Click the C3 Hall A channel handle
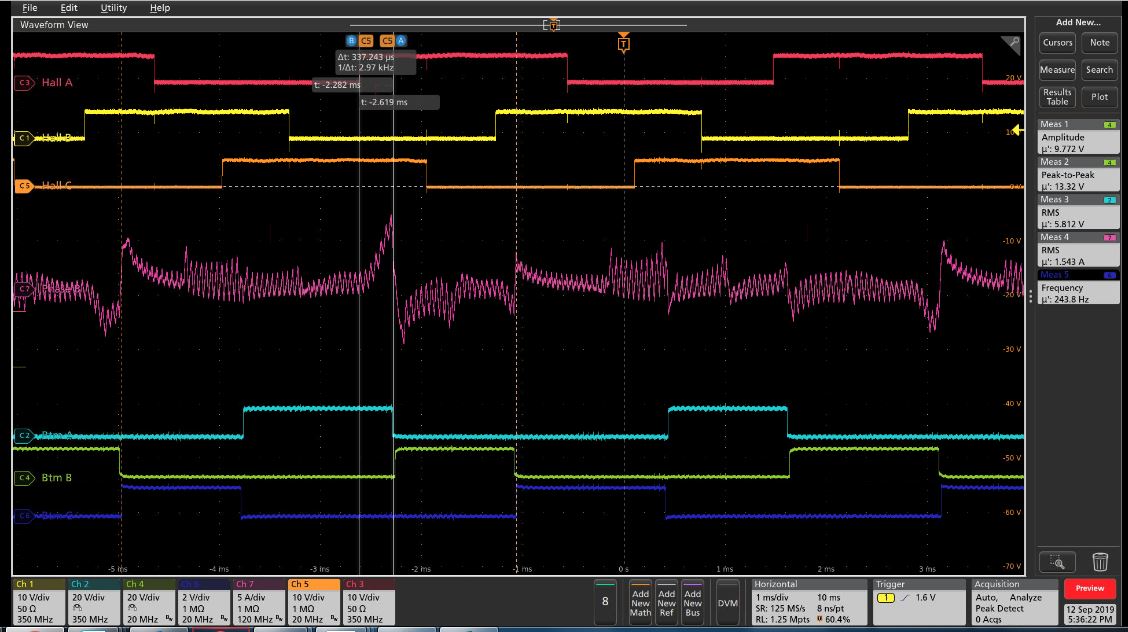Image resolution: width=1128 pixels, height=632 pixels. click(x=24, y=83)
